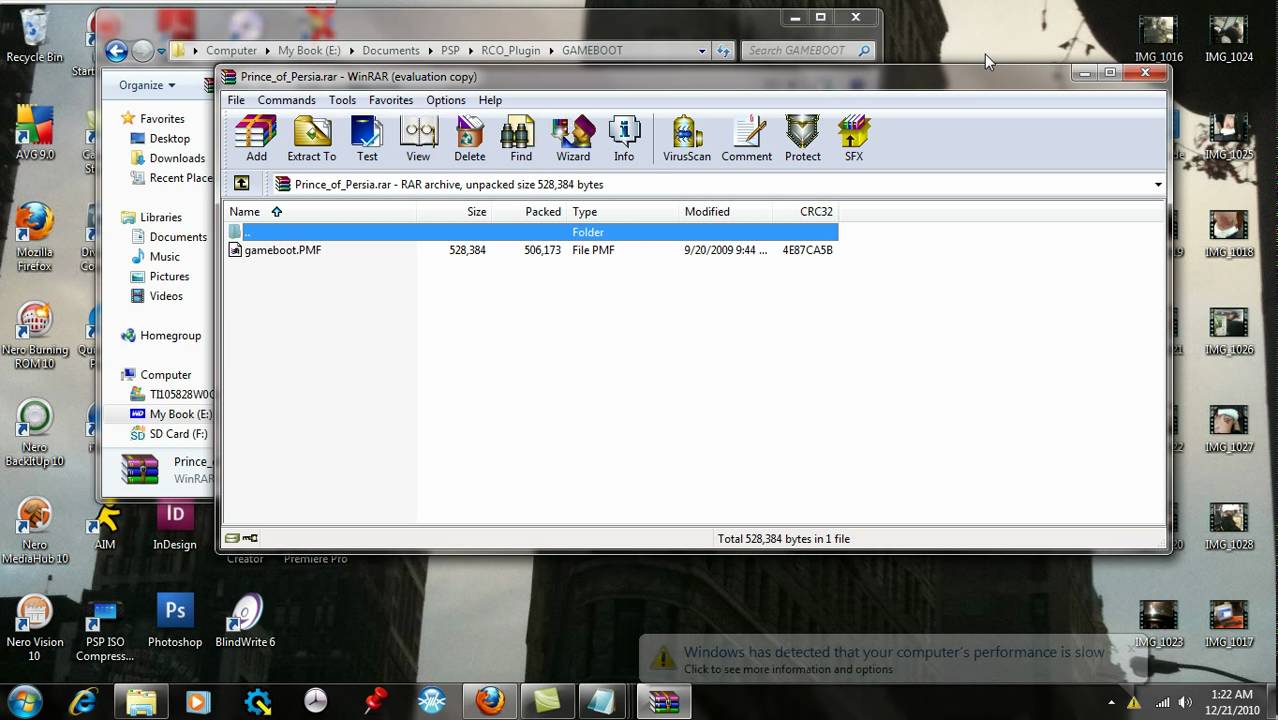Open the File menu
Image resolution: width=1278 pixels, height=720 pixels.
[236, 100]
